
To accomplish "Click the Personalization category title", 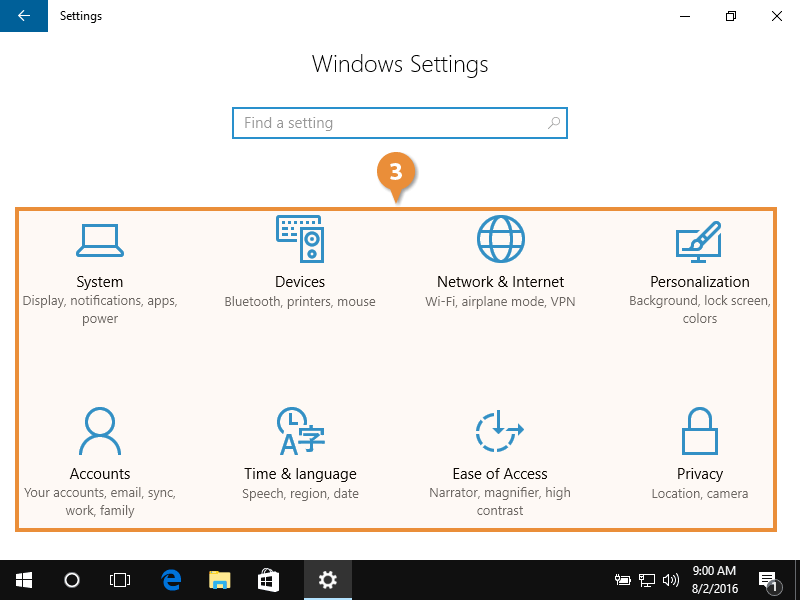I will tap(699, 282).
